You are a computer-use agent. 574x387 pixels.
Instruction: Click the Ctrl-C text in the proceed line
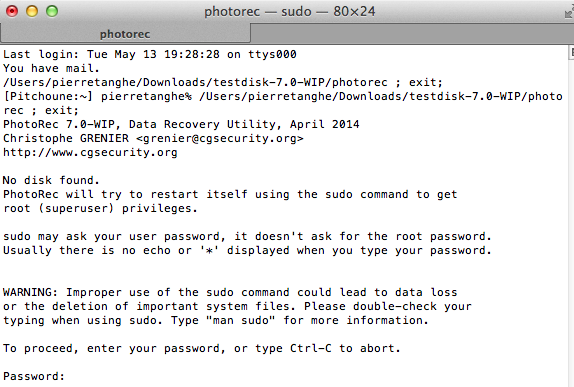311,348
